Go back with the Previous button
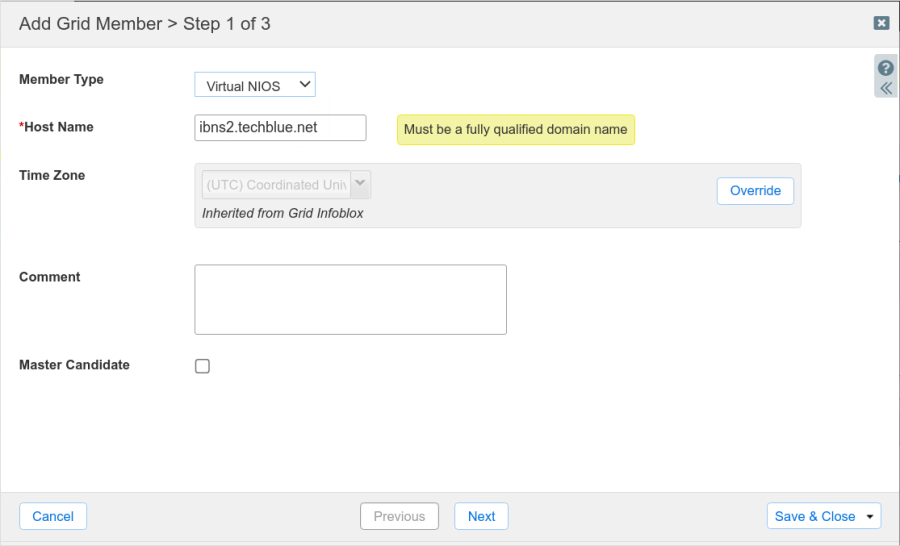 (x=399, y=516)
